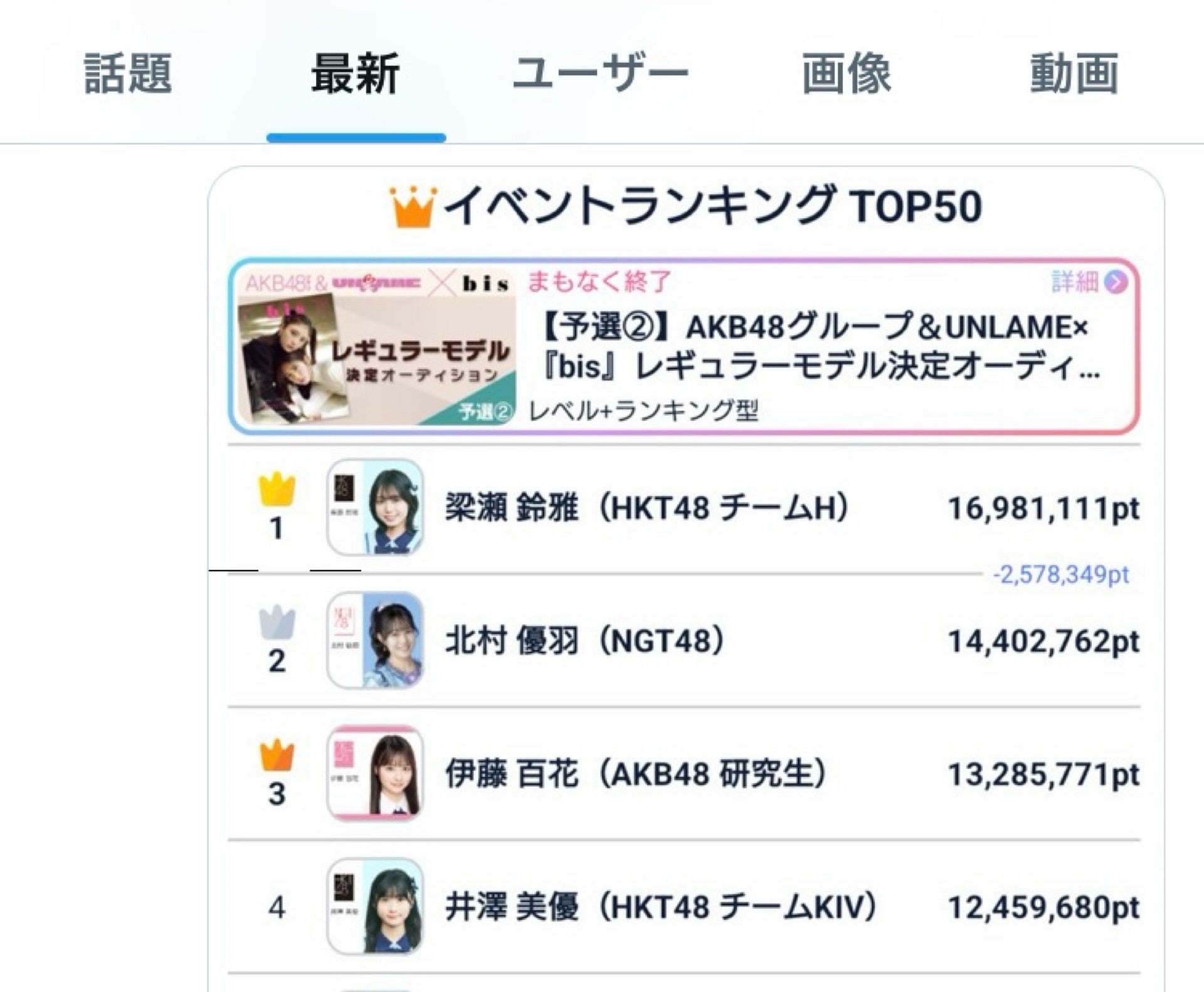Open 伊藤 百花's profile avatar
This screenshot has width=1204, height=992.
(375, 773)
